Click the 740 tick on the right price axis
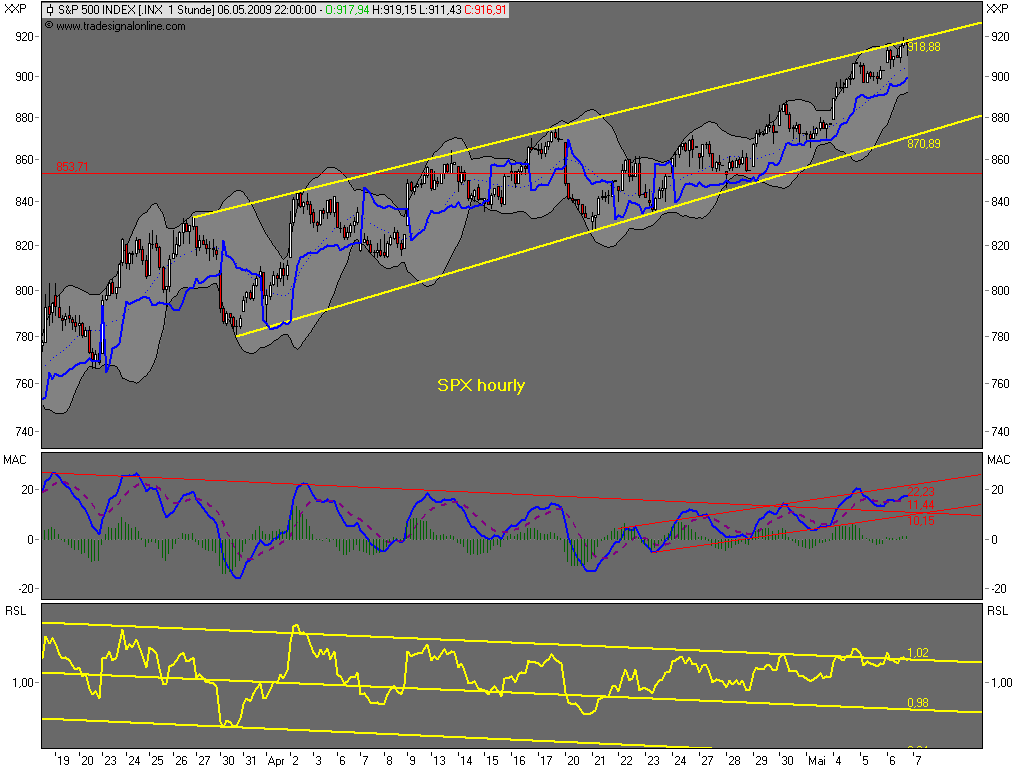 pyautogui.click(x=1000, y=432)
